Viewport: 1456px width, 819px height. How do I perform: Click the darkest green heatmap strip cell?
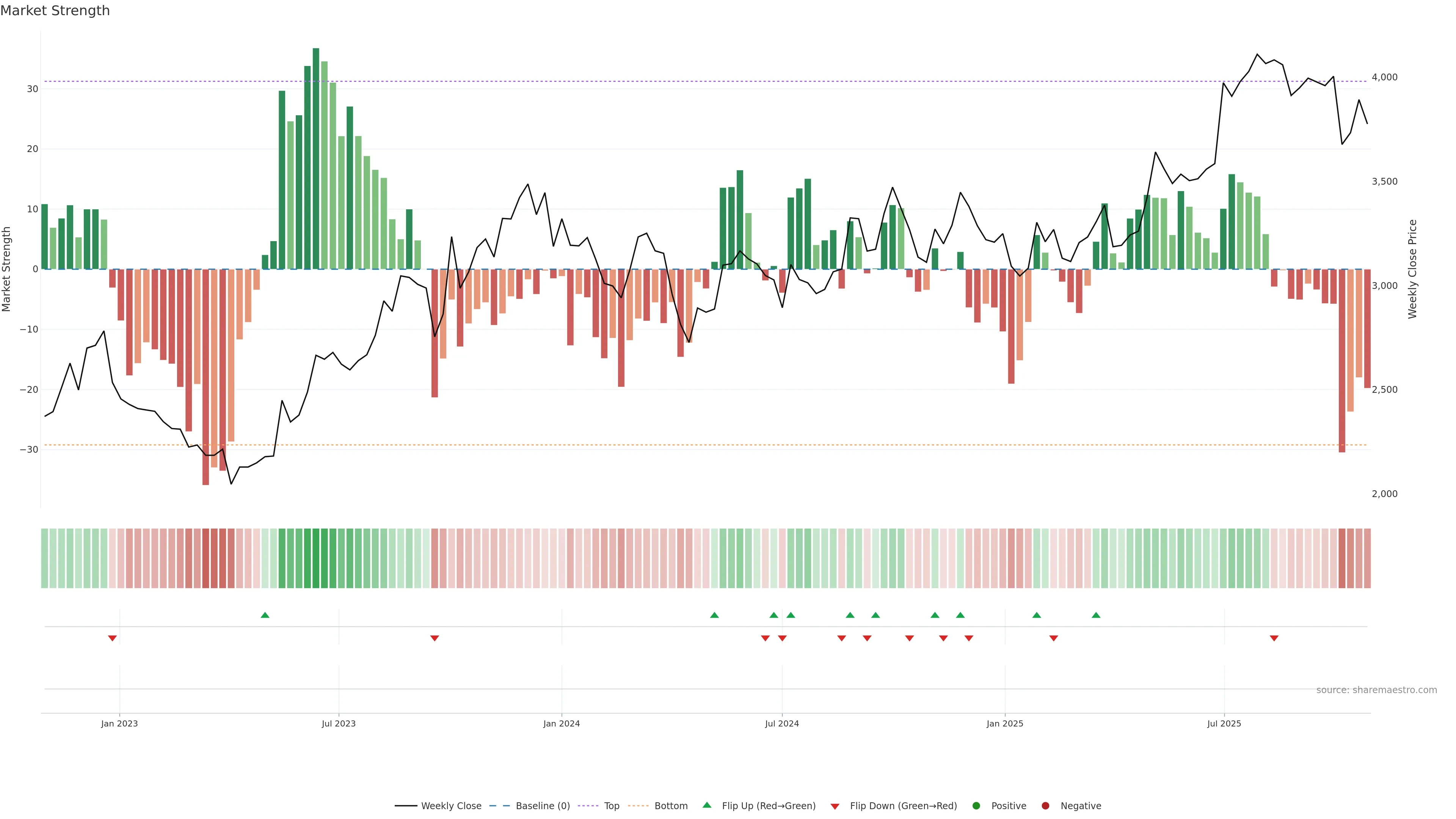point(316,559)
